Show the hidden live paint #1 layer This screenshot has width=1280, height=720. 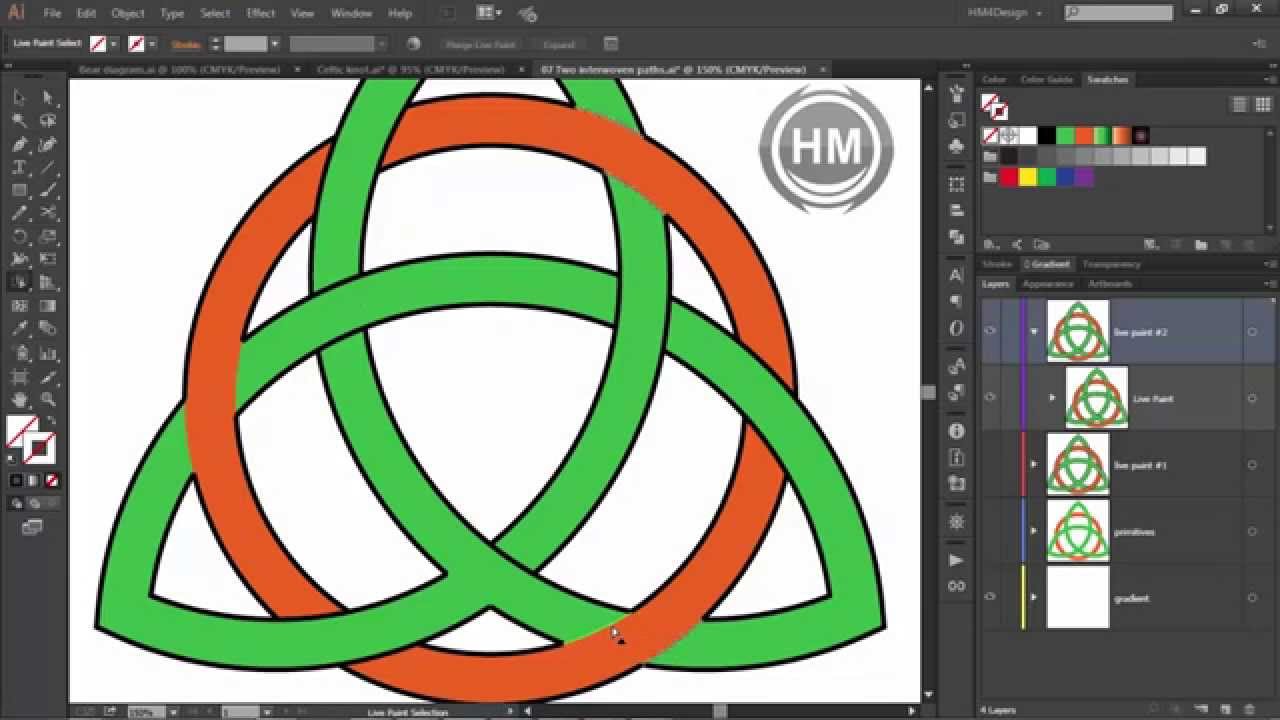pos(990,464)
